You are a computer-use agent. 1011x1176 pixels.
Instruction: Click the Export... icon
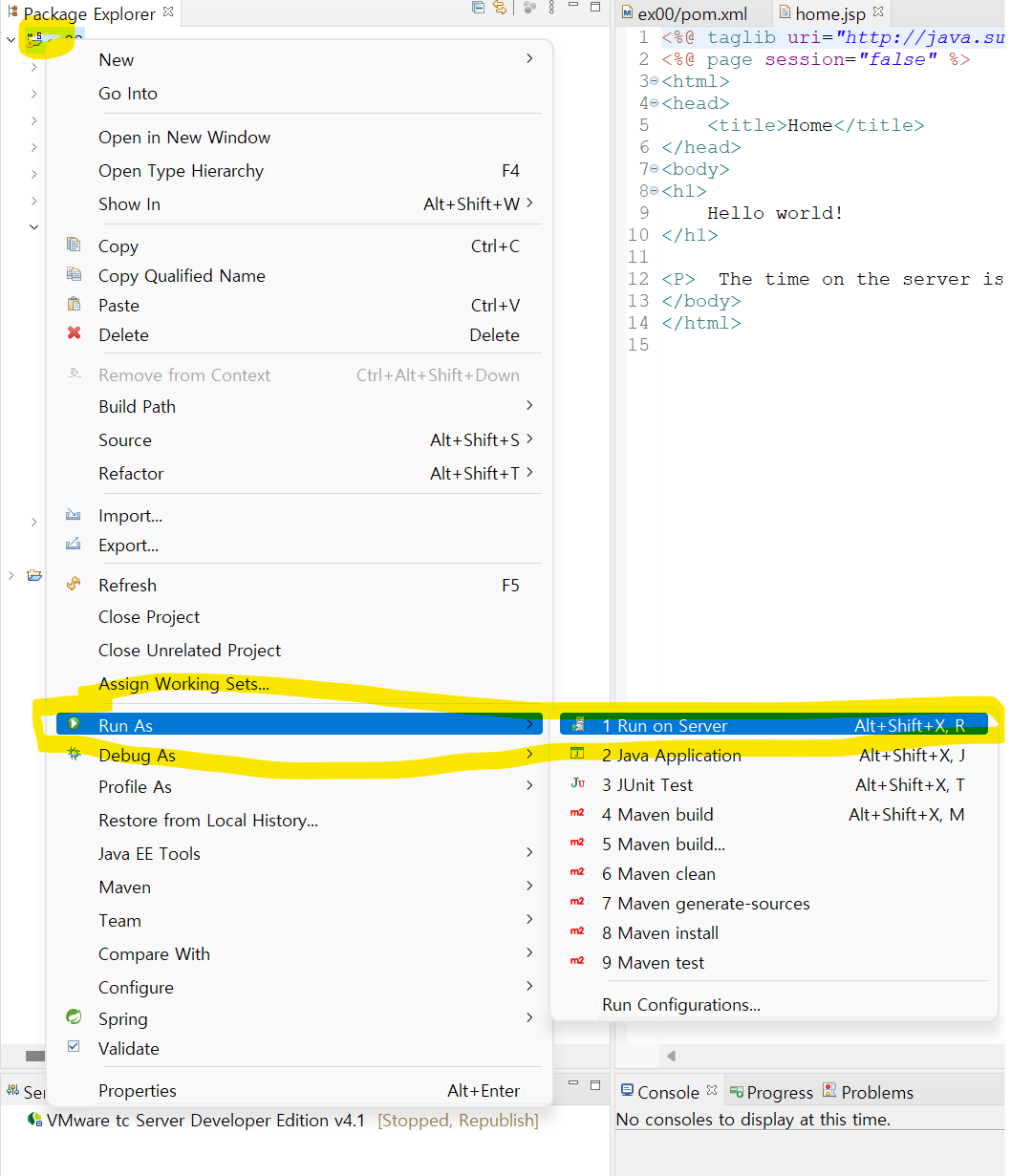(x=74, y=545)
